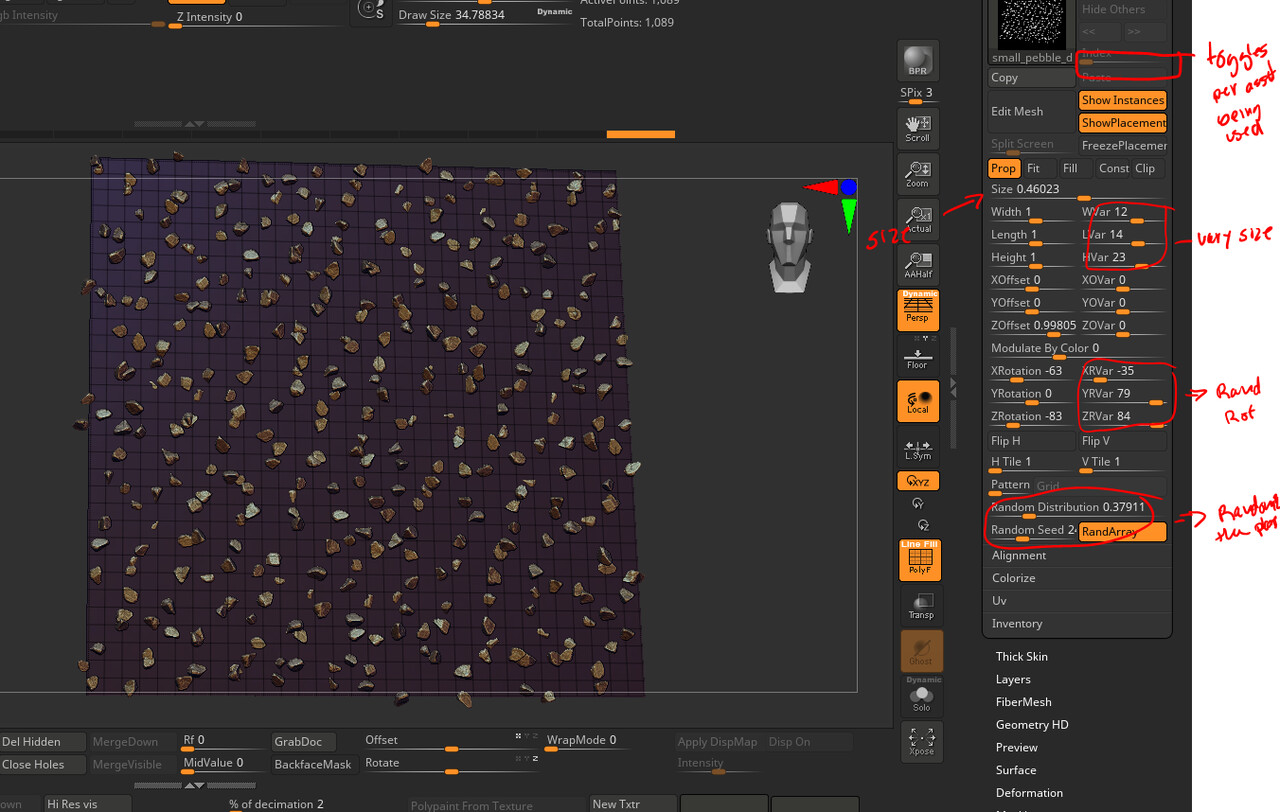
Task: Click Del Hidden button
Action: 43,742
